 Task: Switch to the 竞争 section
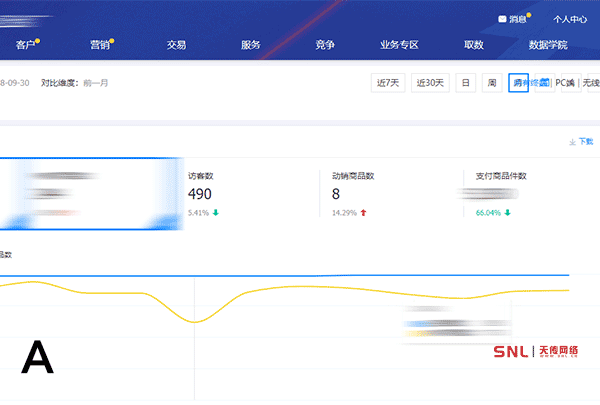(324, 45)
